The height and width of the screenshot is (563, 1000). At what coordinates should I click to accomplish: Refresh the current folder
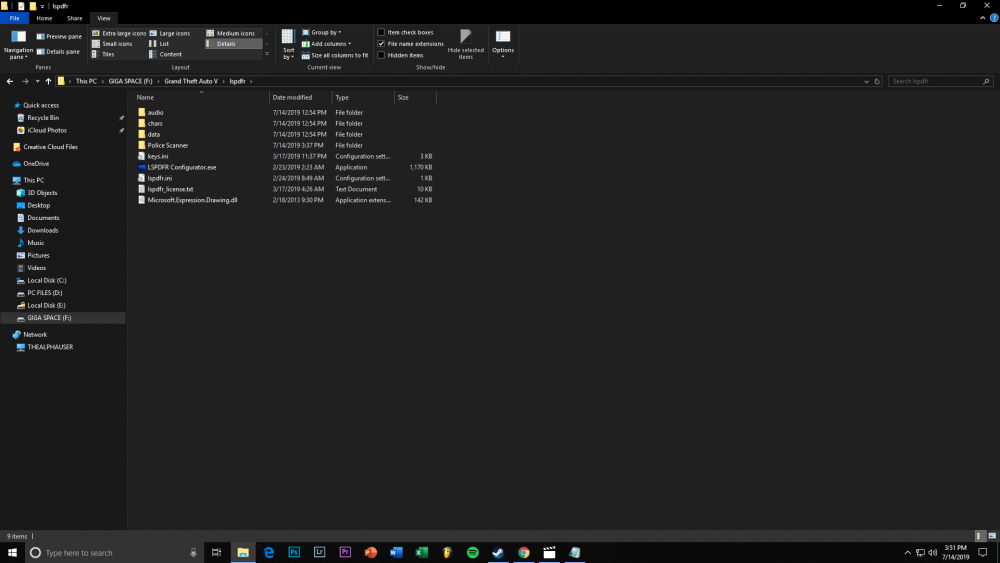pos(877,82)
